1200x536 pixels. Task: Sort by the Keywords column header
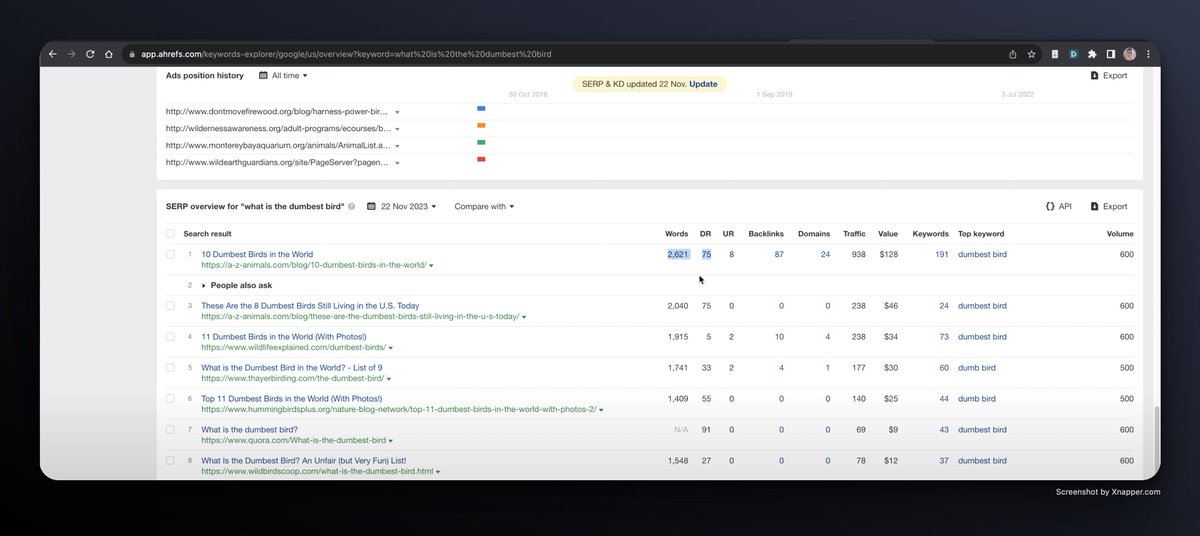pyautogui.click(x=930, y=234)
